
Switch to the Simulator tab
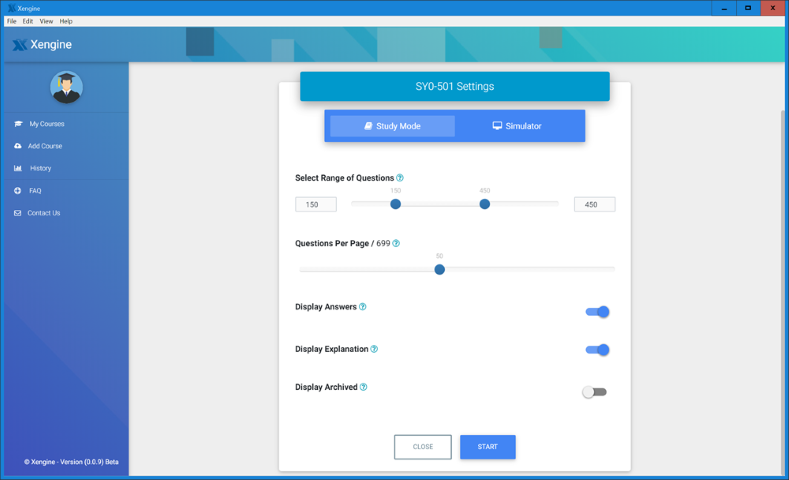[x=517, y=126]
